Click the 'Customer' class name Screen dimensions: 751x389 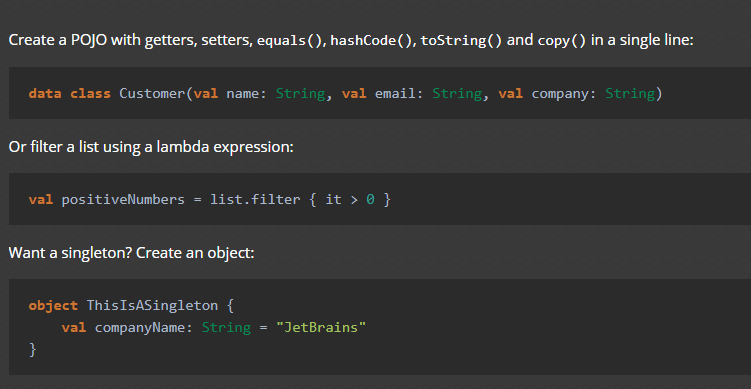pyautogui.click(x=152, y=93)
